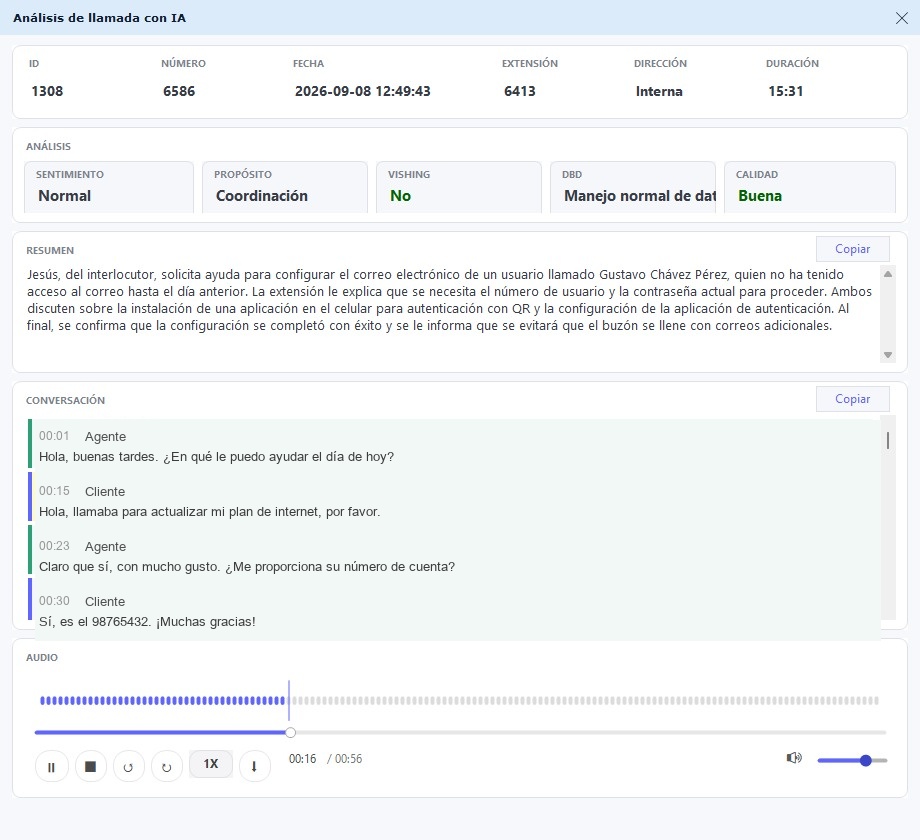Screen dimensions: 920x840
Task: Click the Número value 6586
Action: tap(179, 91)
